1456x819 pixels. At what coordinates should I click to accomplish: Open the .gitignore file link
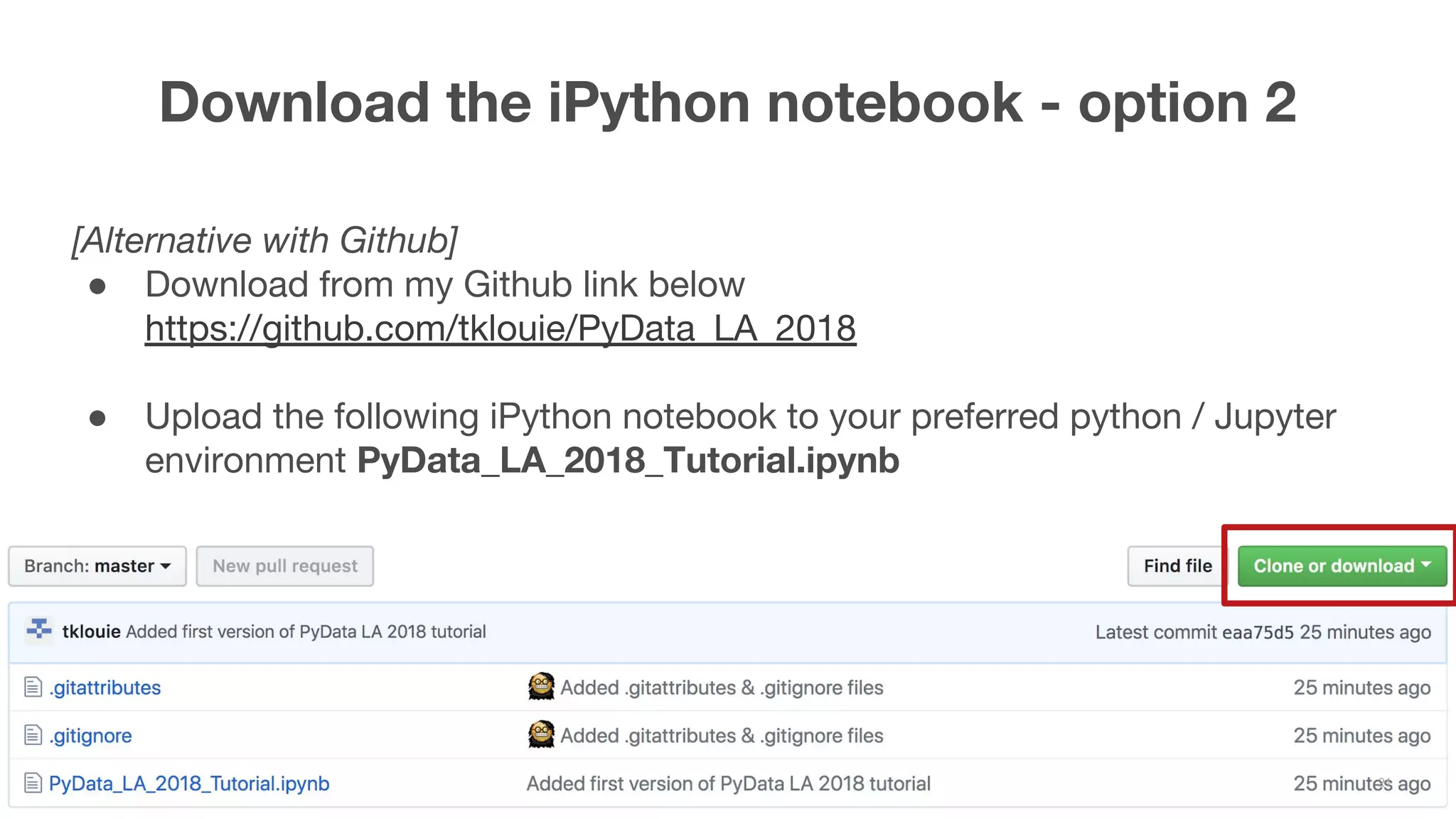[90, 735]
